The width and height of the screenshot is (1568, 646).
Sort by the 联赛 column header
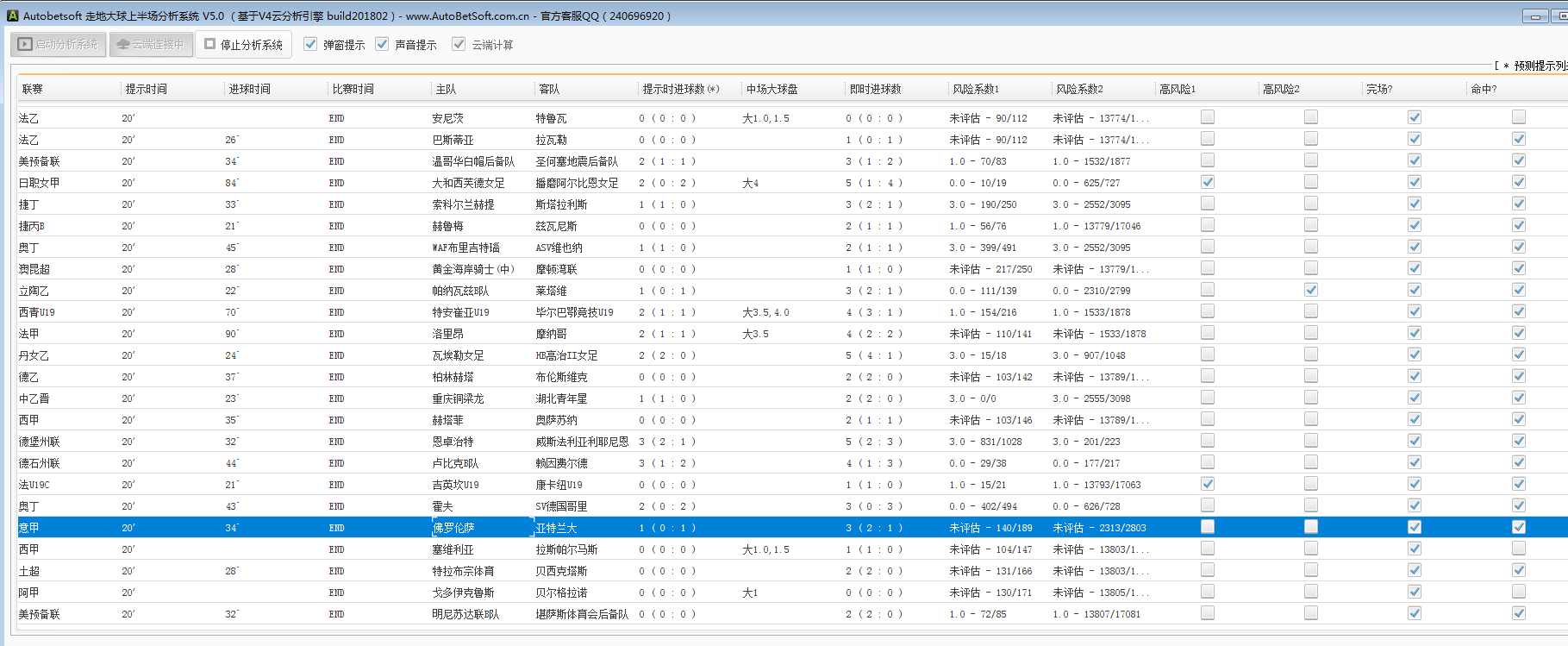pyautogui.click(x=33, y=89)
